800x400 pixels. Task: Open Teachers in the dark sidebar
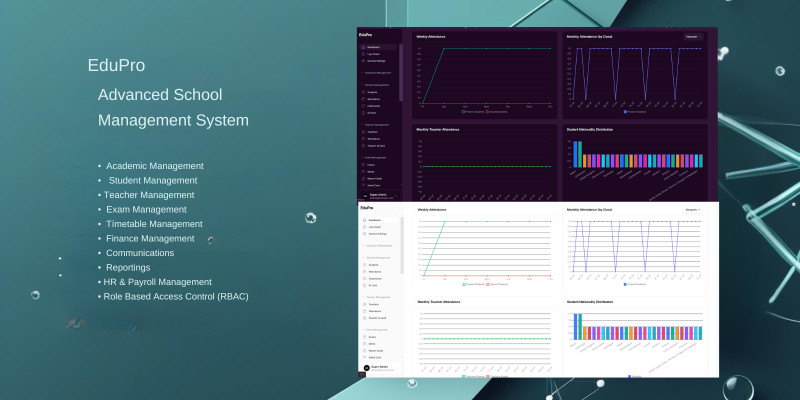pos(372,131)
